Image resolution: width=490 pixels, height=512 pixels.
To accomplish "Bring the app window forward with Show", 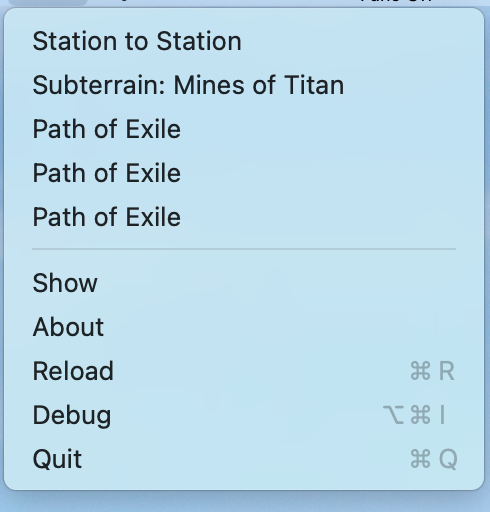I will click(244, 283).
